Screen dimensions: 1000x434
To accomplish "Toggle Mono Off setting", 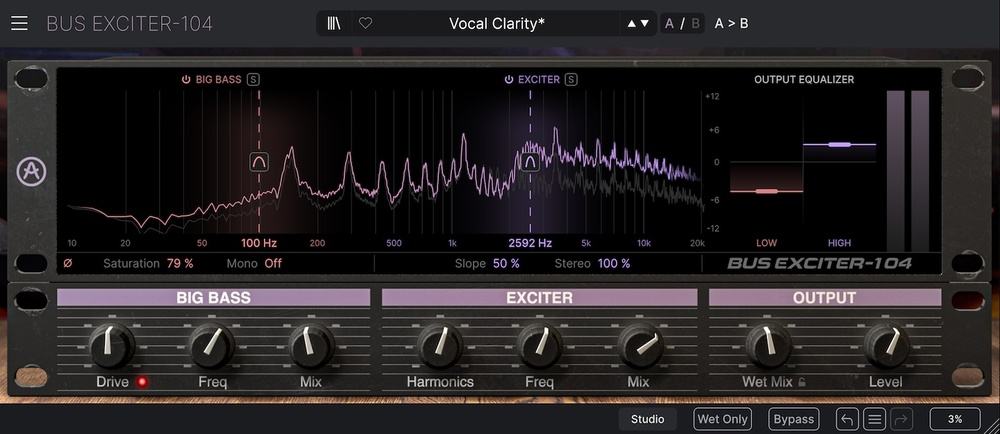I will click(x=273, y=263).
